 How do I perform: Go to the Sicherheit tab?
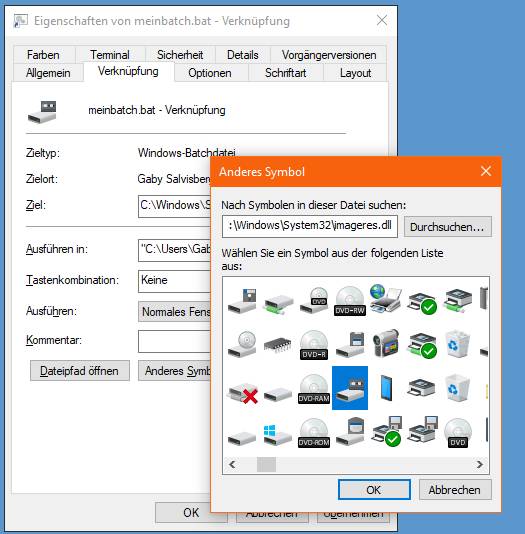180,55
